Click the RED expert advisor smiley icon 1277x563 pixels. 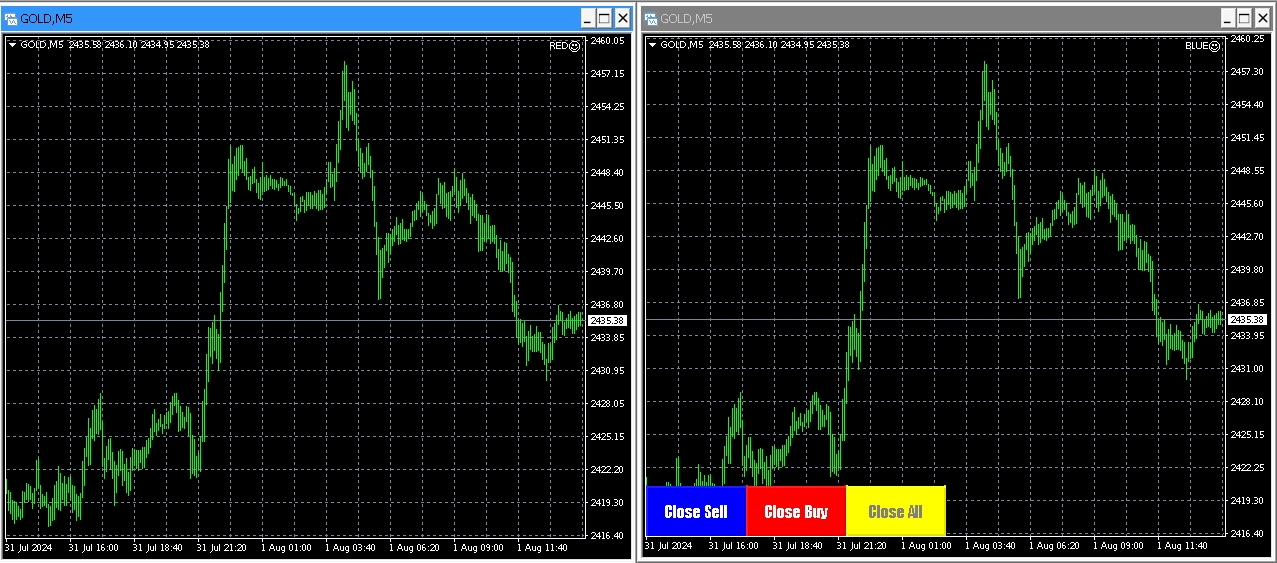(x=574, y=46)
